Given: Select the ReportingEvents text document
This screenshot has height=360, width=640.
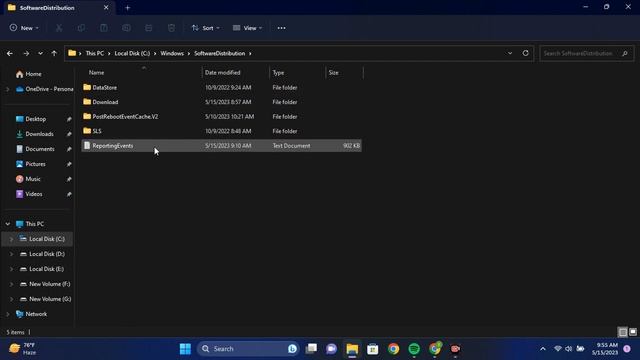Looking at the screenshot, I should [x=221, y=146].
